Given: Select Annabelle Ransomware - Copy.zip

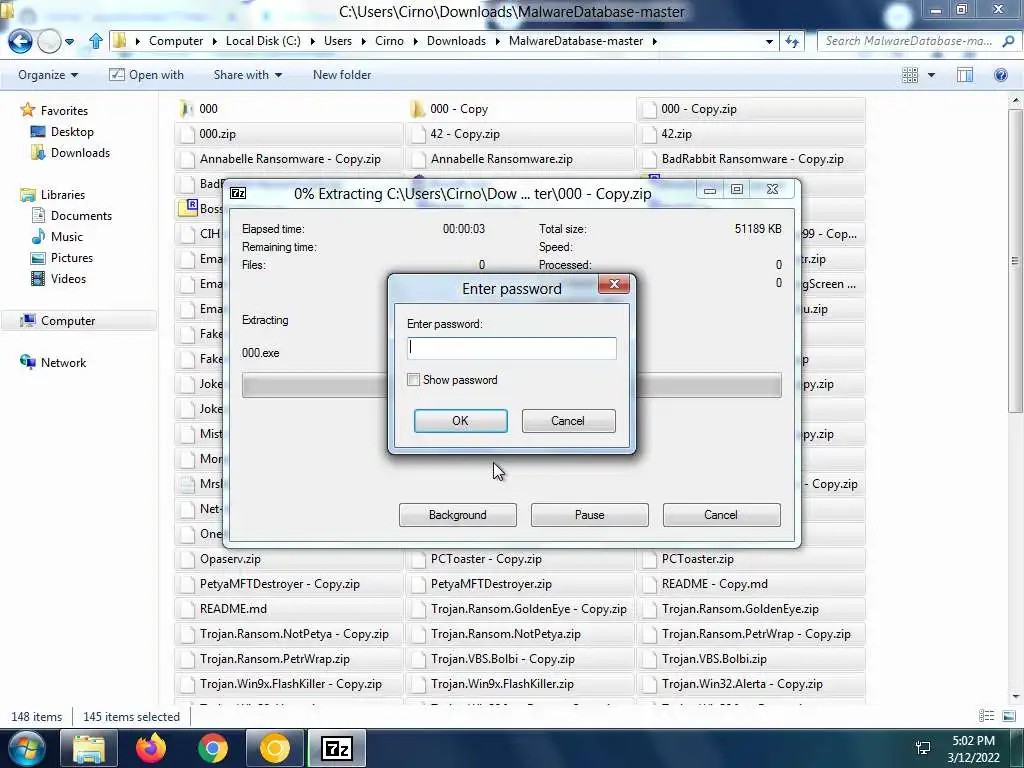Looking at the screenshot, I should coord(291,159).
